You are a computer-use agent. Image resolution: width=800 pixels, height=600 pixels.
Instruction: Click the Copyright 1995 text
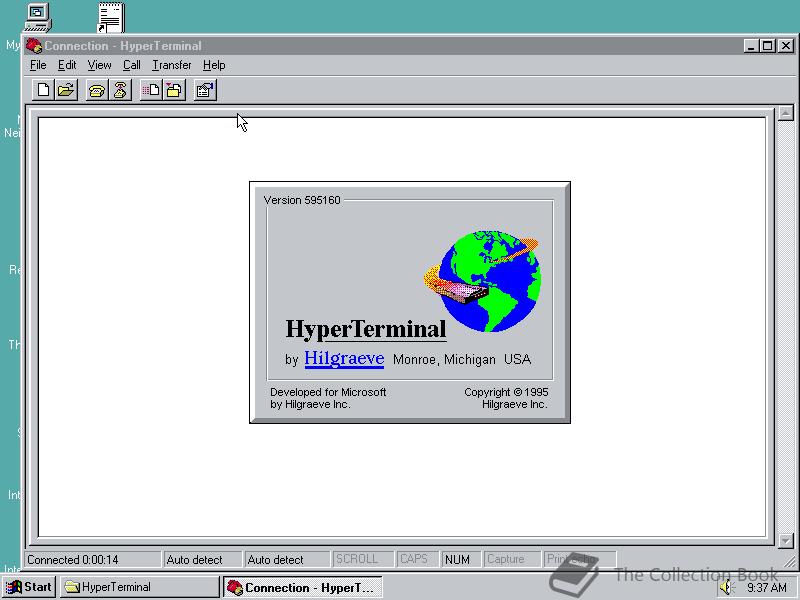(506, 392)
